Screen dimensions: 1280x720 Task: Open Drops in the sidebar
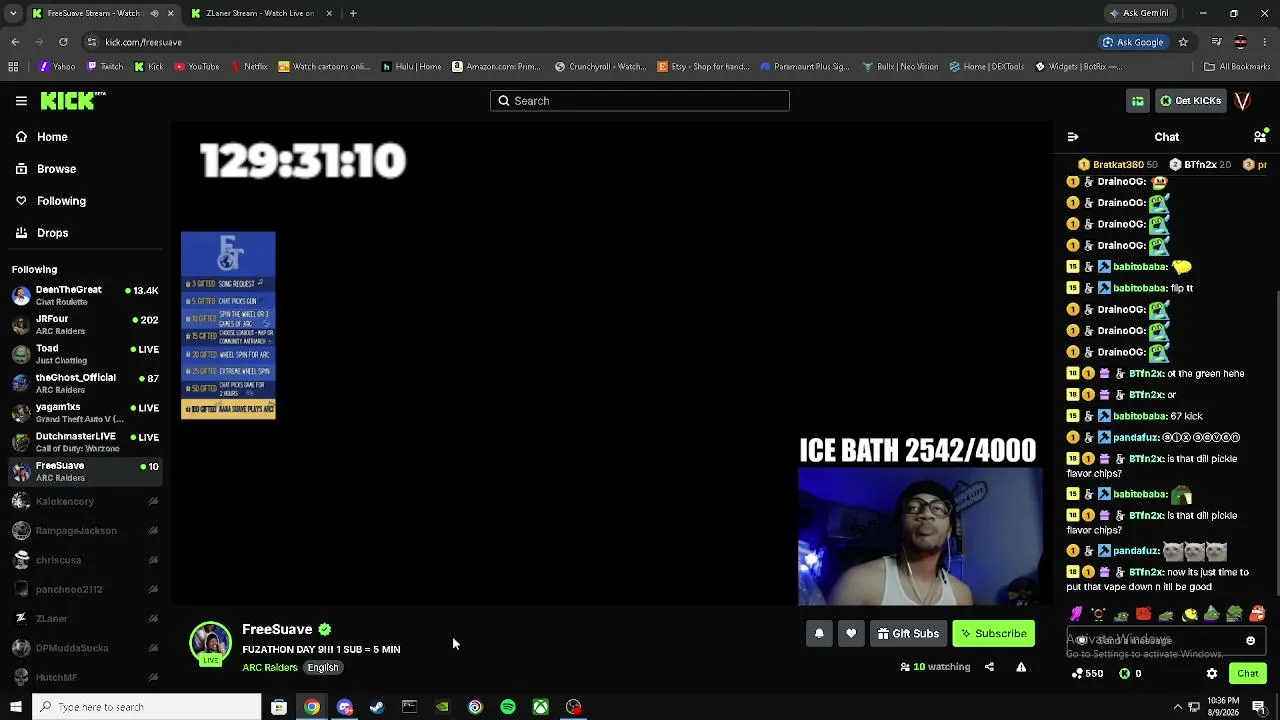pyautogui.click(x=85, y=233)
